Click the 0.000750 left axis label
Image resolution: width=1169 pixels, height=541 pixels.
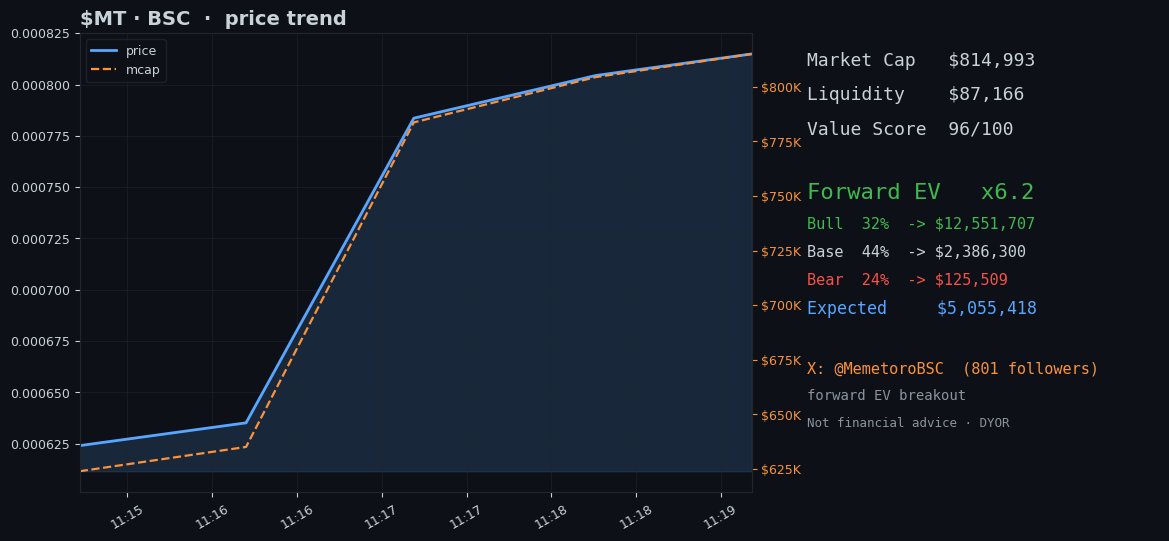42,188
